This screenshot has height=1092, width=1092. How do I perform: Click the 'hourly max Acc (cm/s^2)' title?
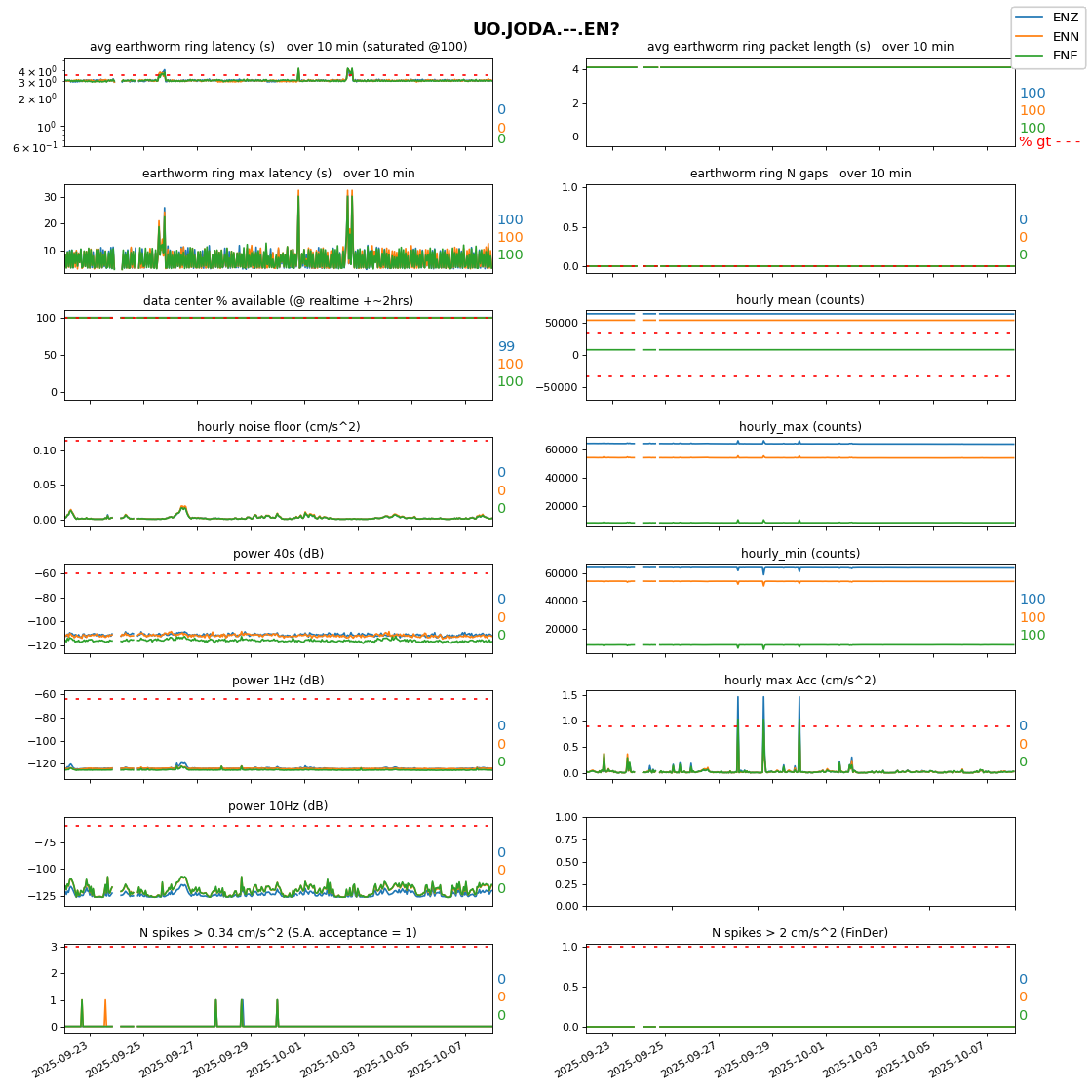[x=799, y=681]
